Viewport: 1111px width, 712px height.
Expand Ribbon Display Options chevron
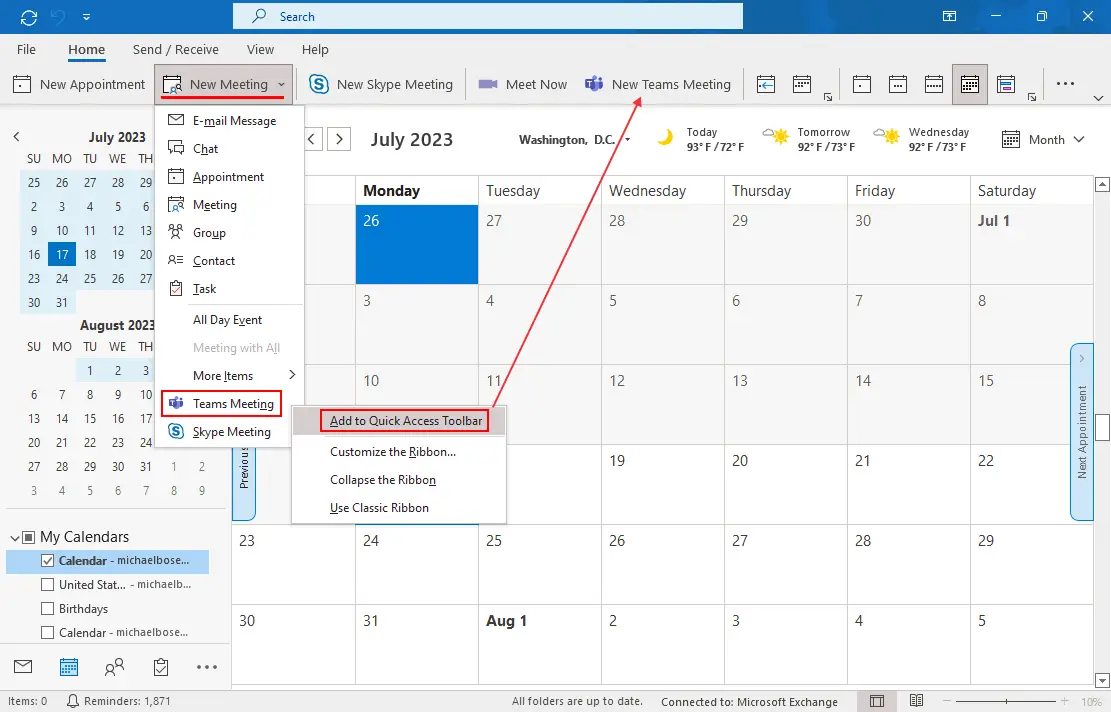pos(1098,98)
